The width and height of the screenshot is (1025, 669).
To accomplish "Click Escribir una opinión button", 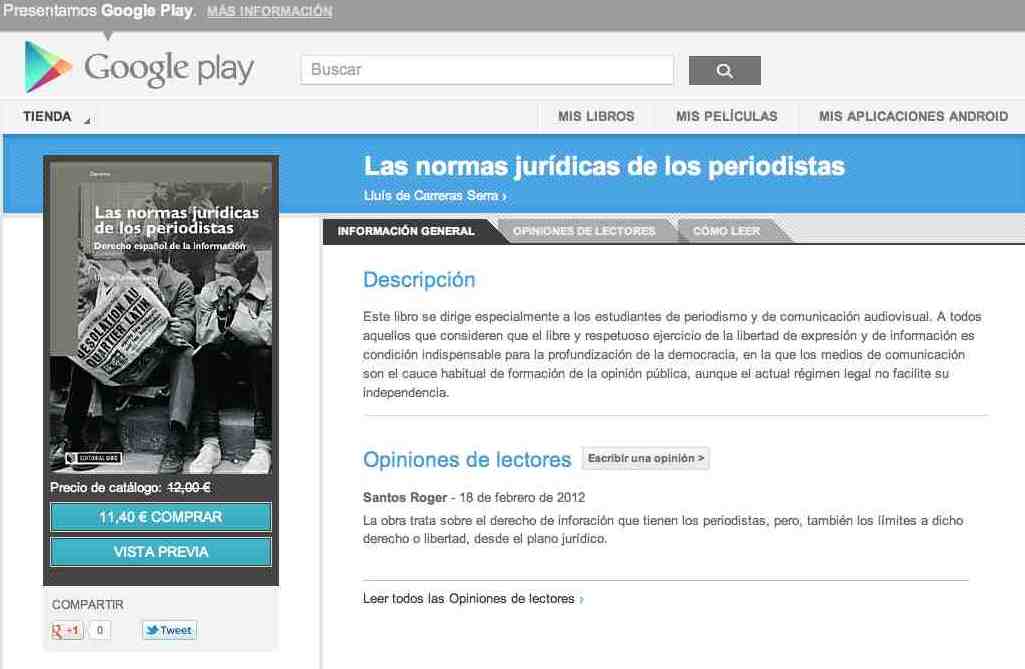I will click(x=646, y=458).
